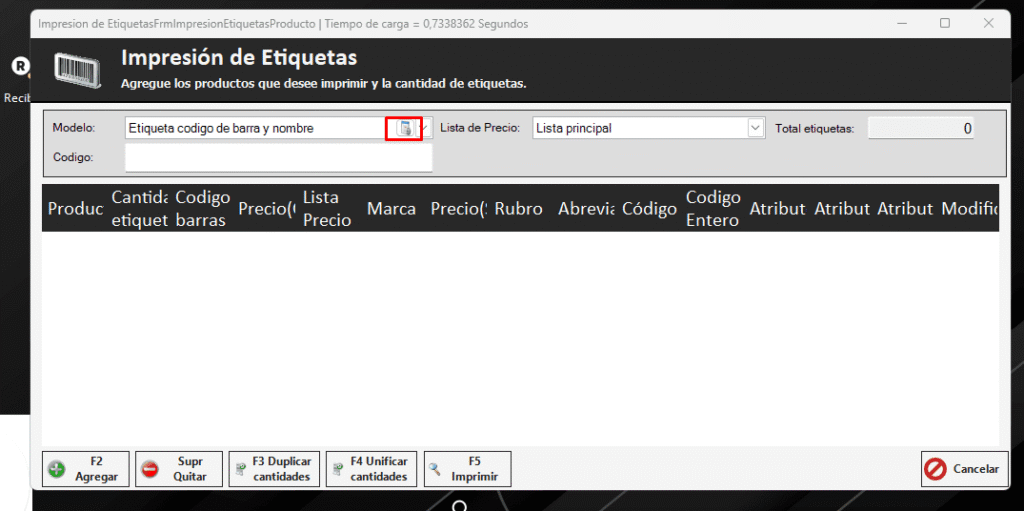Cancel the label printing dialog
Image resolution: width=1024 pixels, height=511 pixels.
click(x=963, y=469)
